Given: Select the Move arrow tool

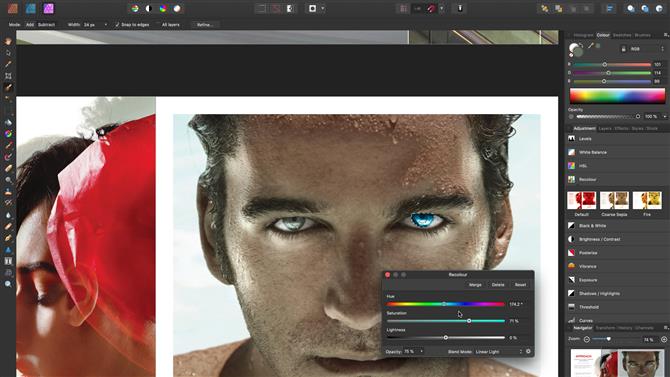Looking at the screenshot, I should pyautogui.click(x=8, y=53).
